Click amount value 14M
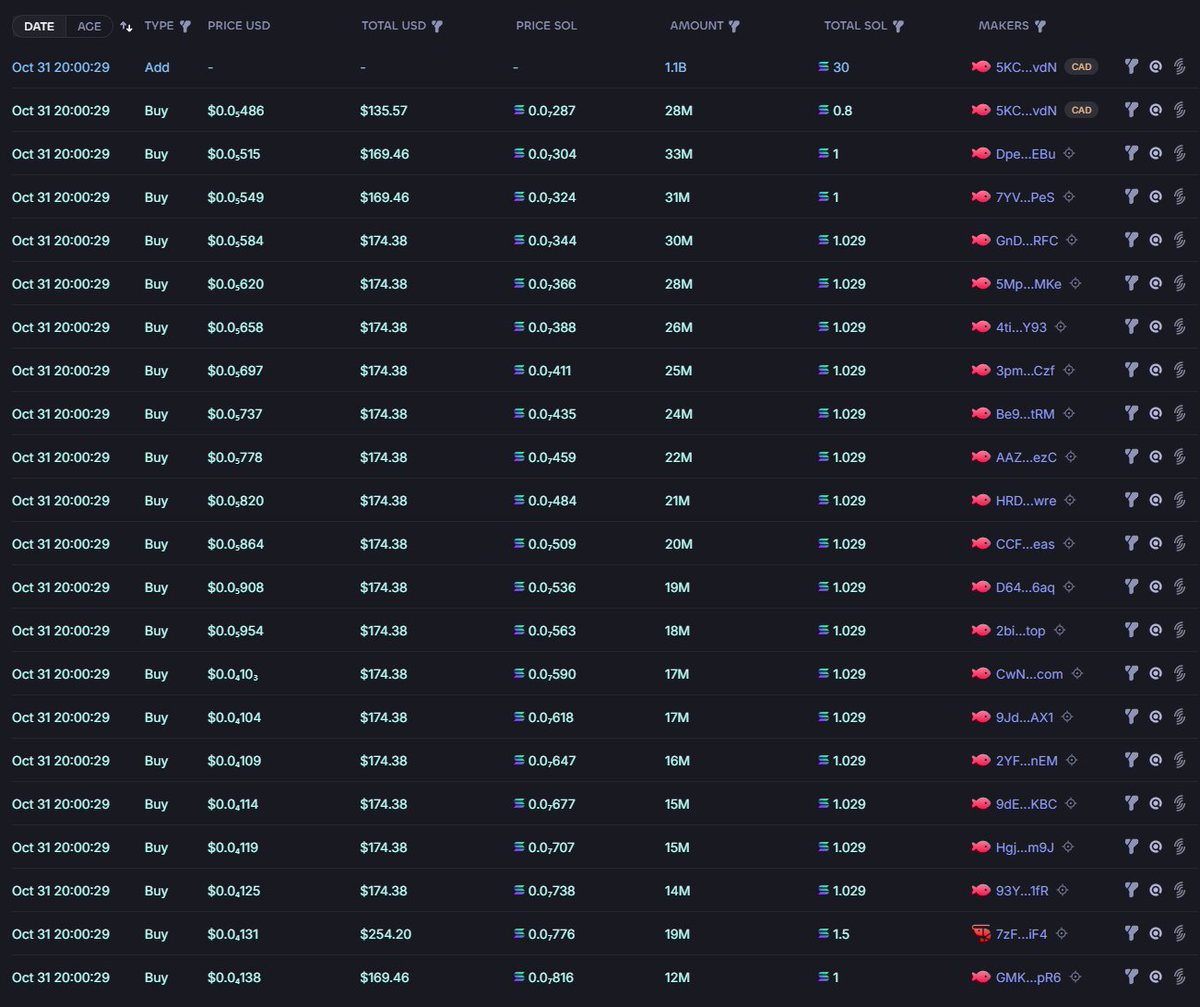 pos(678,890)
